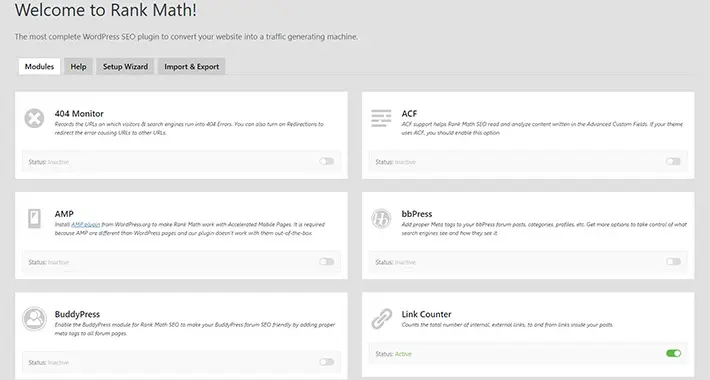Image resolution: width=710 pixels, height=380 pixels.
Task: Open the Help tab
Action: click(78, 67)
